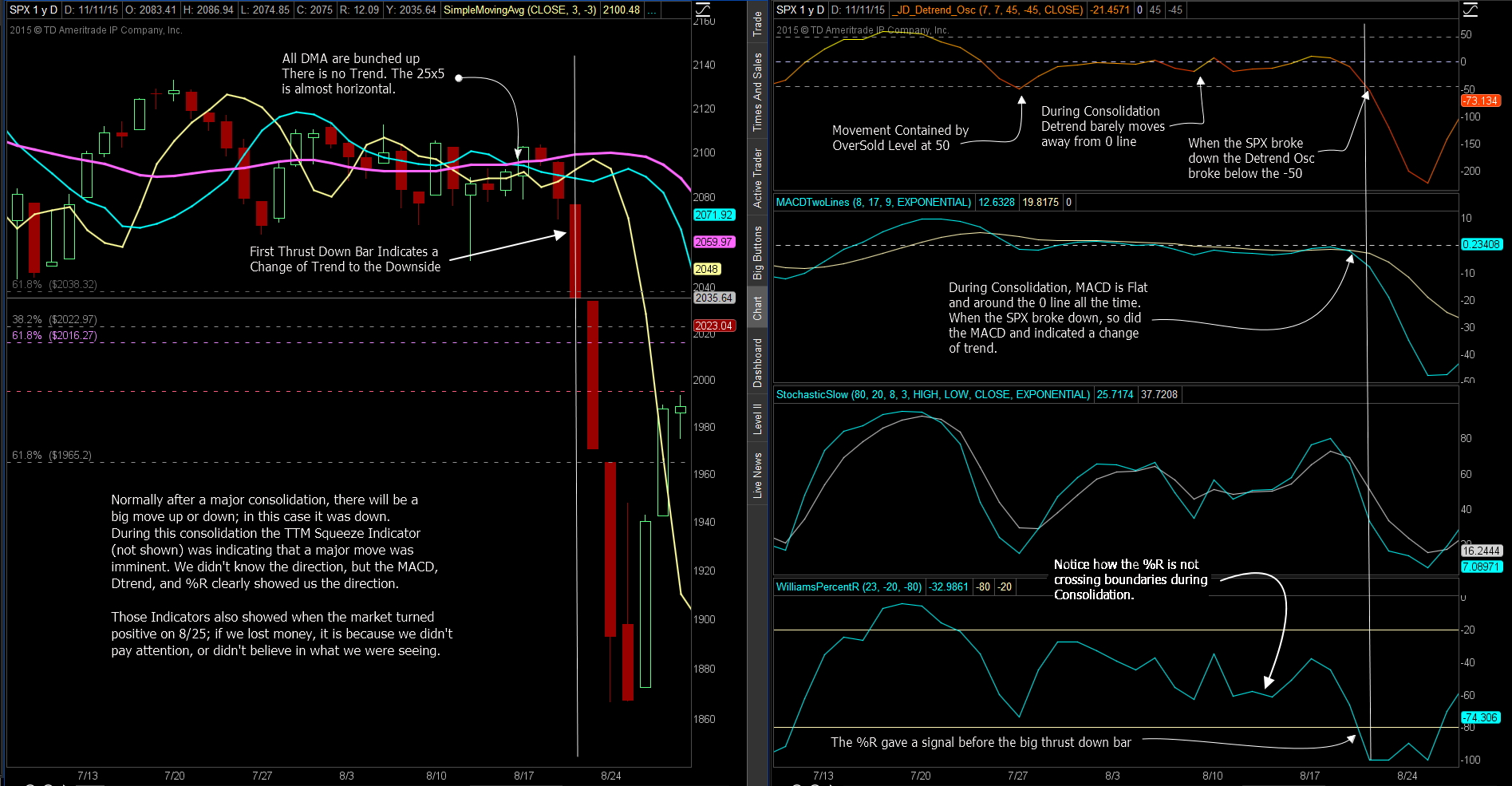Open the Trade sidebar tab
The height and width of the screenshot is (786, 1512).
point(757,24)
